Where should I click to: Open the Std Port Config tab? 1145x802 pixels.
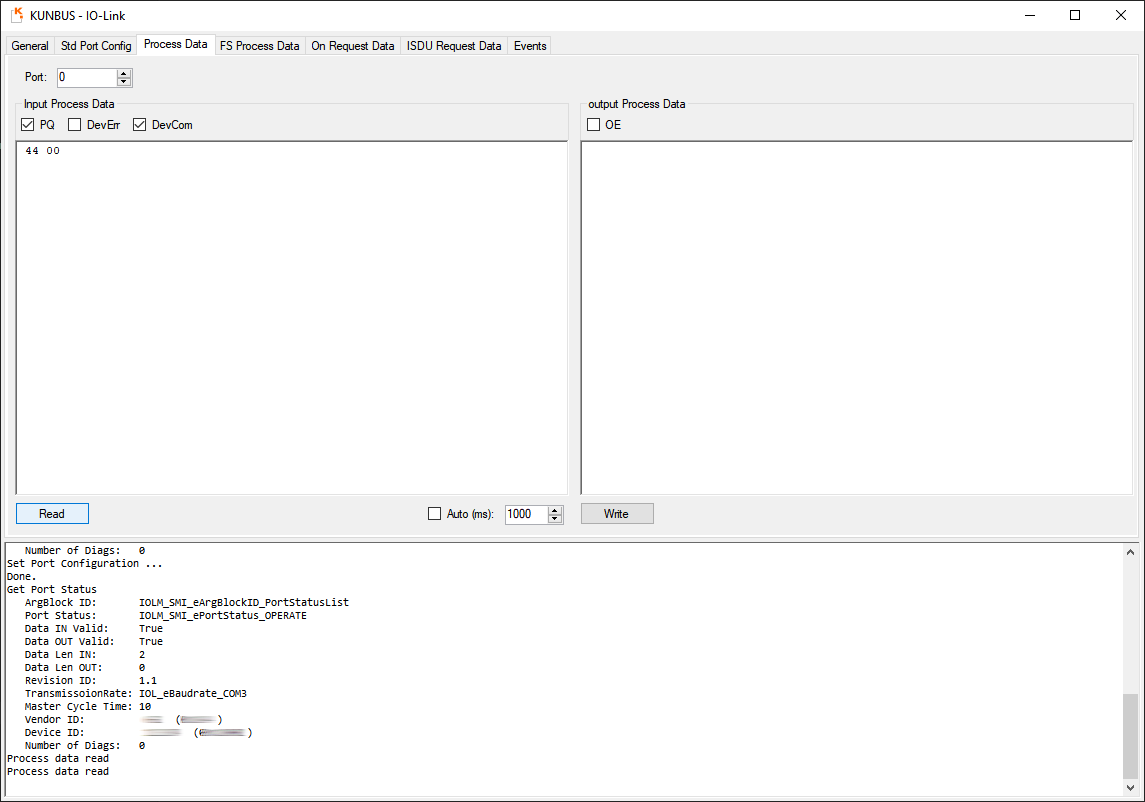click(96, 46)
